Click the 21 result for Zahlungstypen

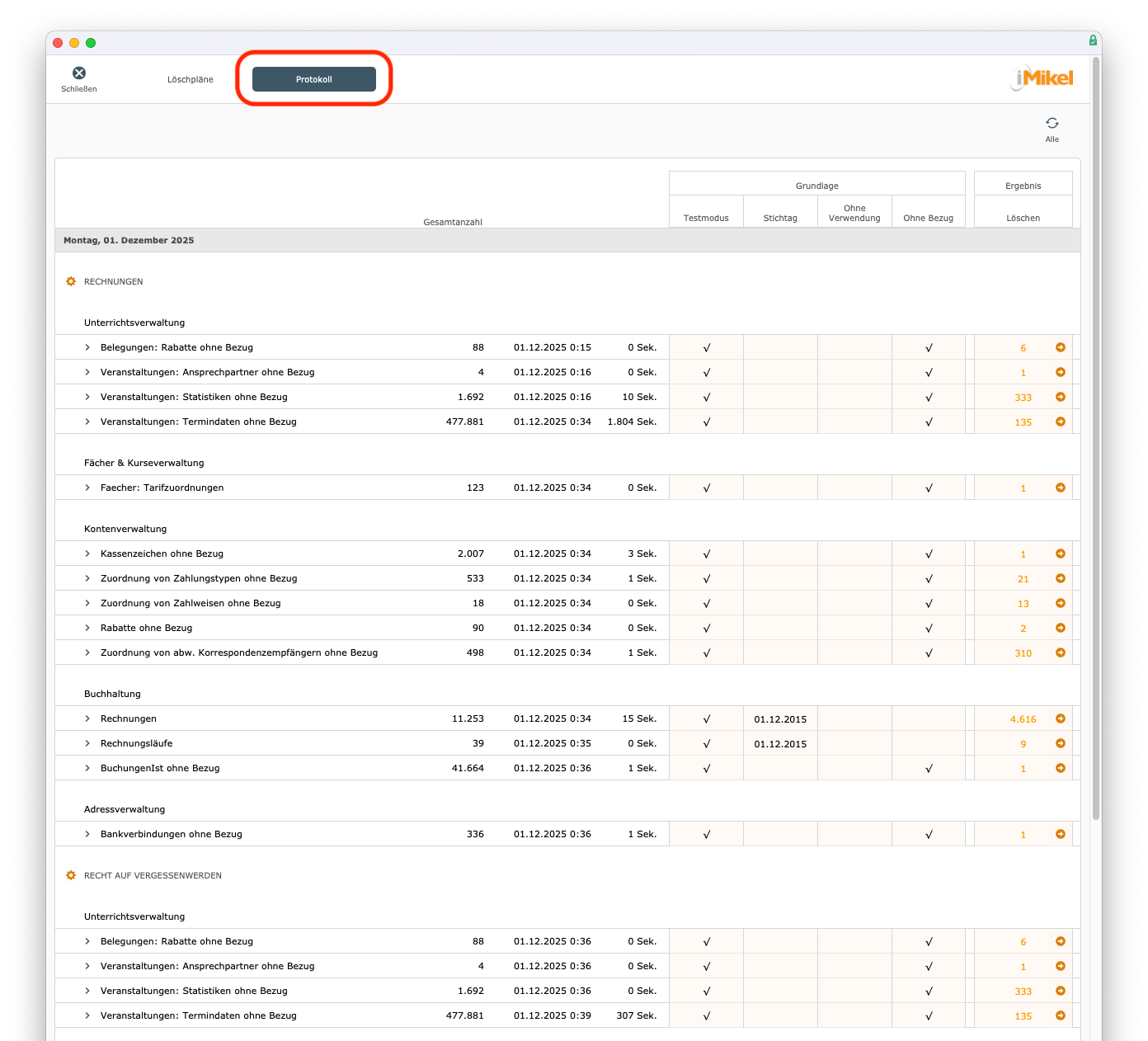[1023, 579]
